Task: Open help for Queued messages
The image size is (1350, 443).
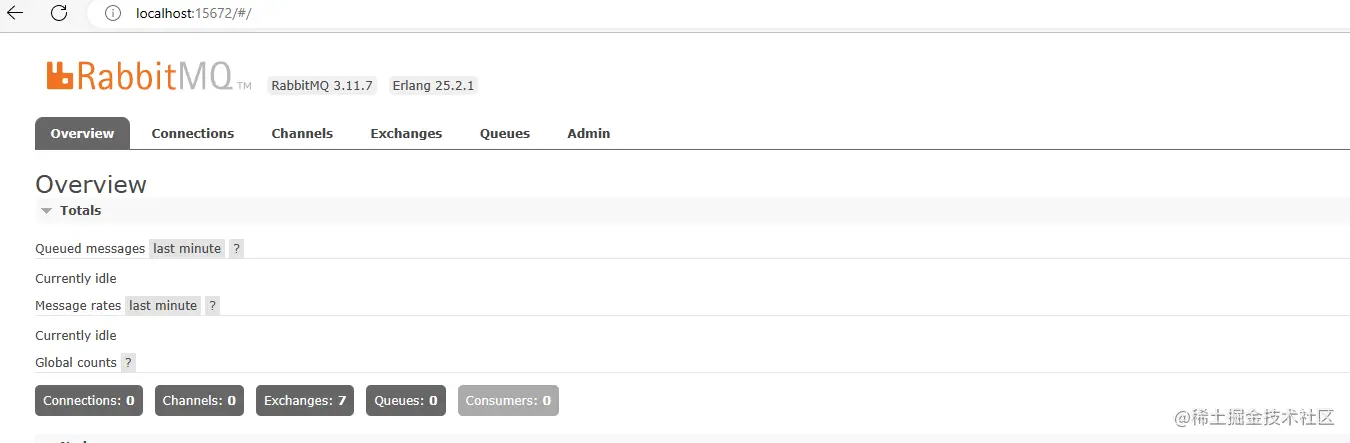Action: pyautogui.click(x=236, y=249)
